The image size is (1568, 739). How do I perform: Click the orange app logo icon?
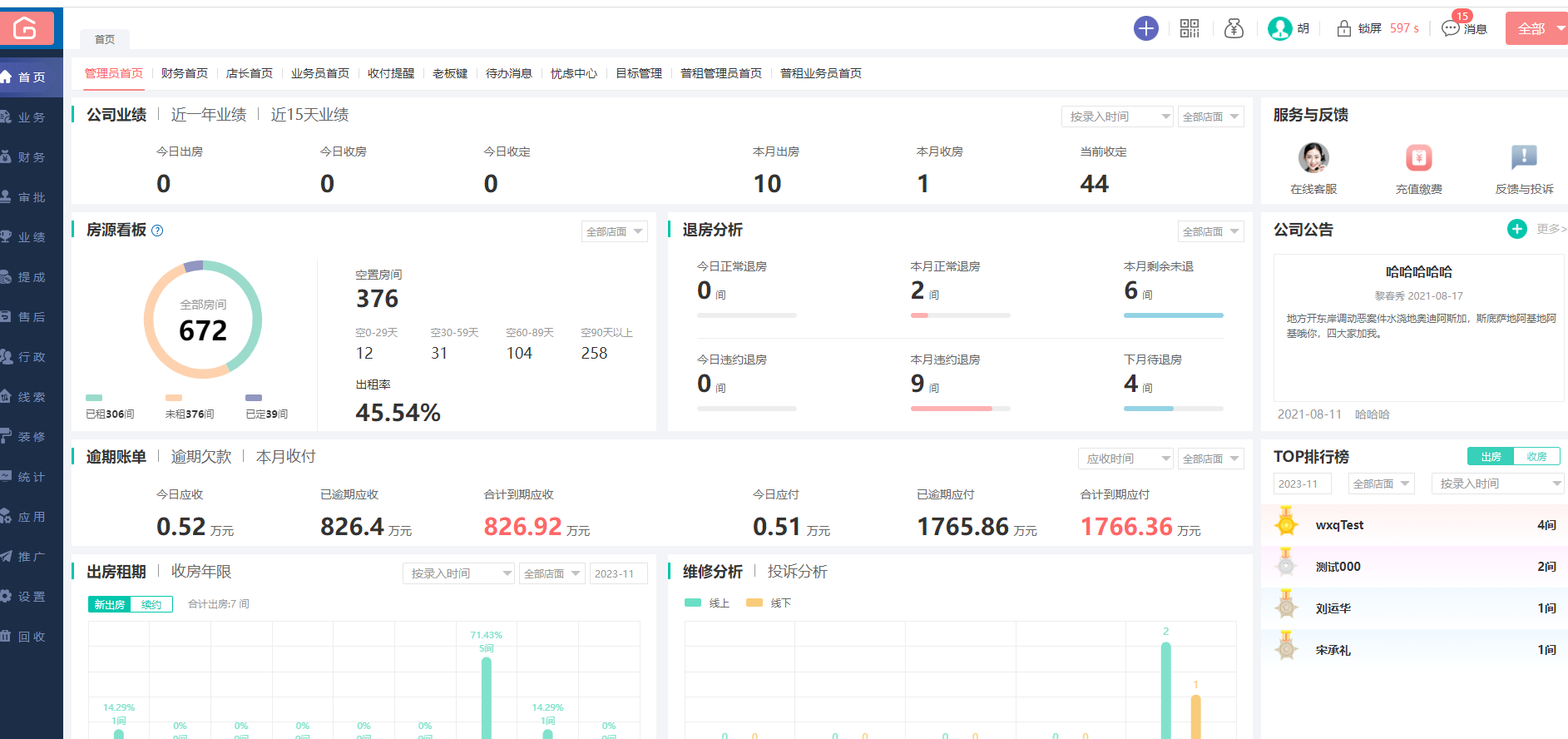pyautogui.click(x=26, y=27)
